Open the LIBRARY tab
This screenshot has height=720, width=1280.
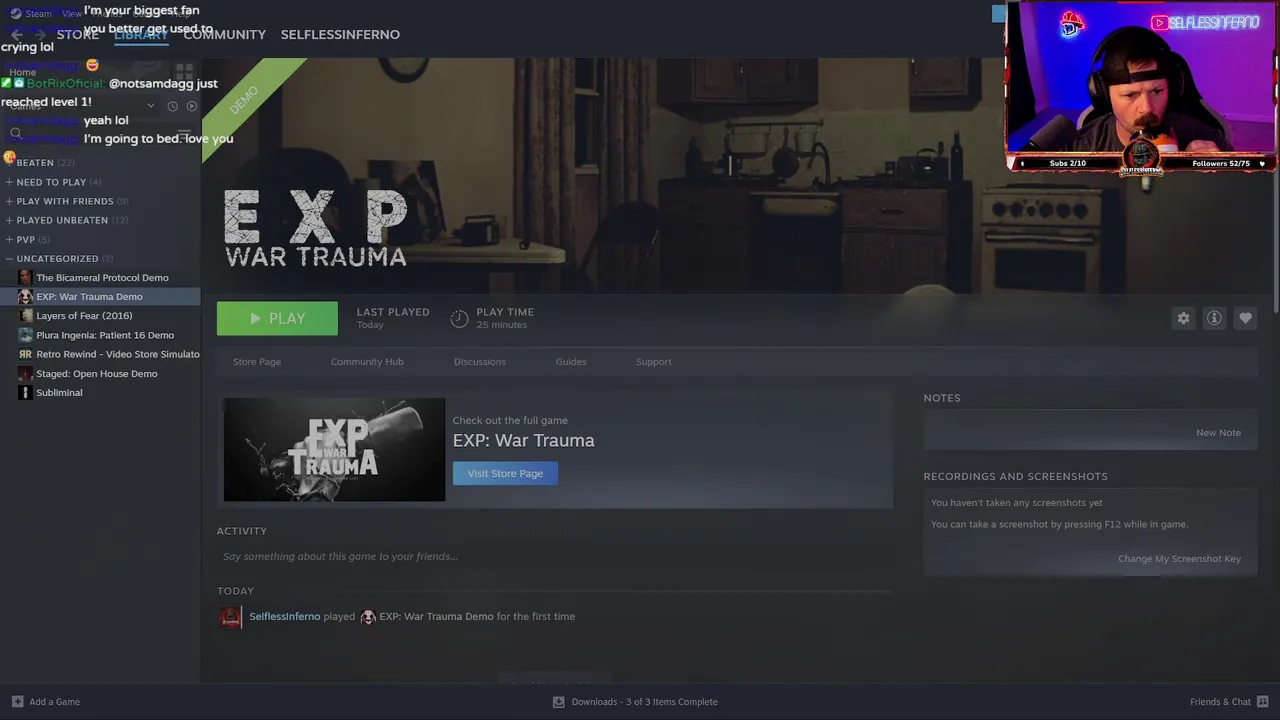click(141, 34)
